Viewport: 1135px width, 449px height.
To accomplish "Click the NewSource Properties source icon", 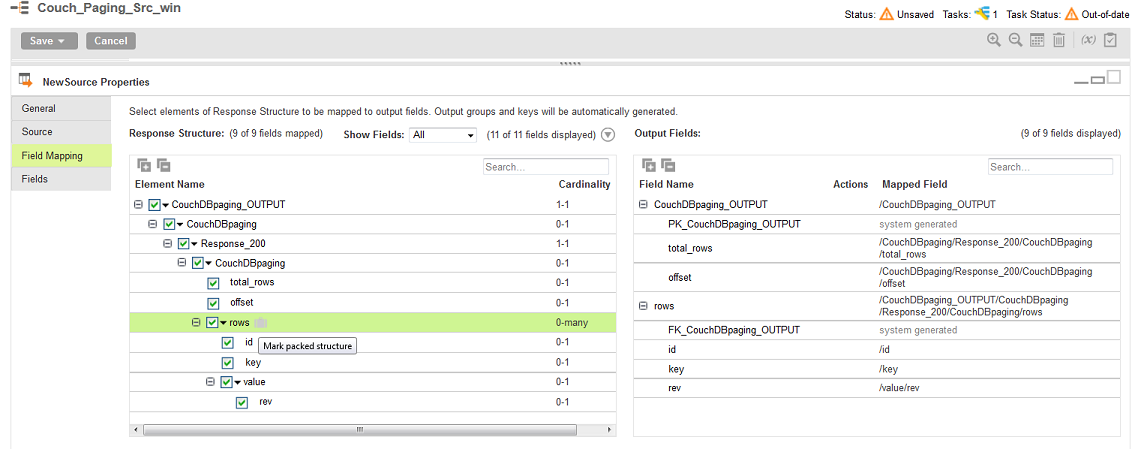I will 26,80.
